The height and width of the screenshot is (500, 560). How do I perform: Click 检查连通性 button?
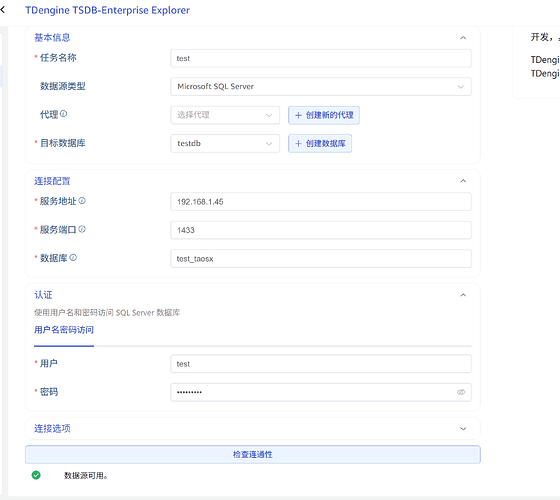(x=252, y=454)
